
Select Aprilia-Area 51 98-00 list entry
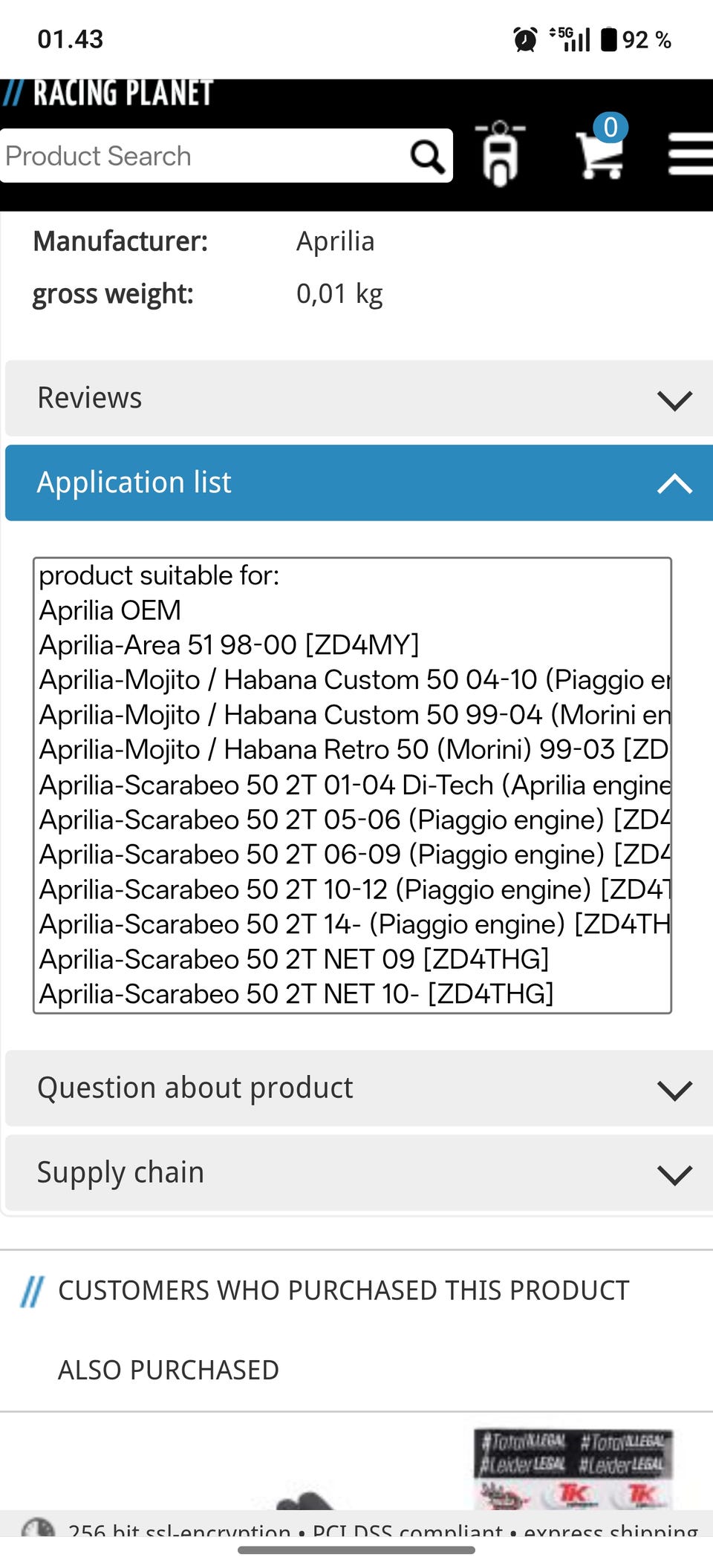(229, 645)
